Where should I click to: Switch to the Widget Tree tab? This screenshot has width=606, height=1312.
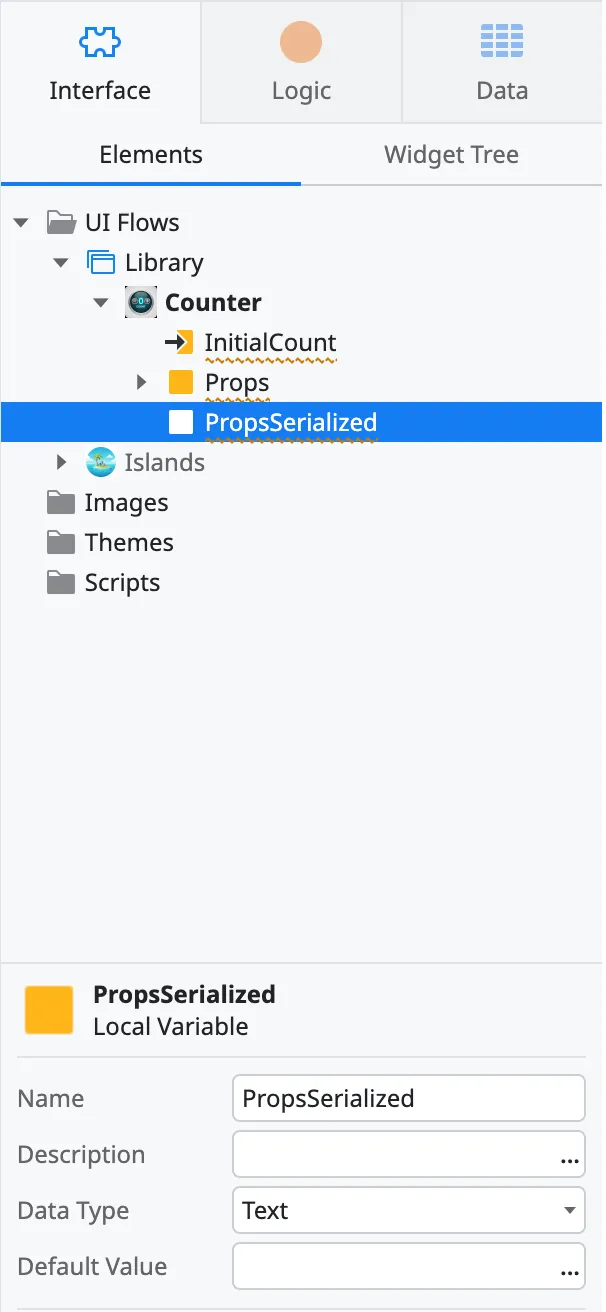pyautogui.click(x=451, y=155)
